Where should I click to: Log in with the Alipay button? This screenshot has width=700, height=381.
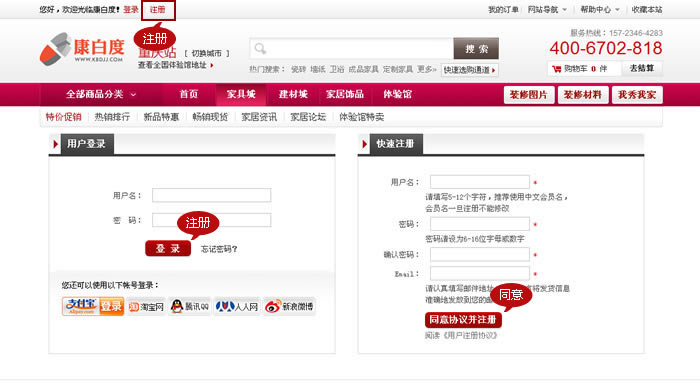[93, 306]
